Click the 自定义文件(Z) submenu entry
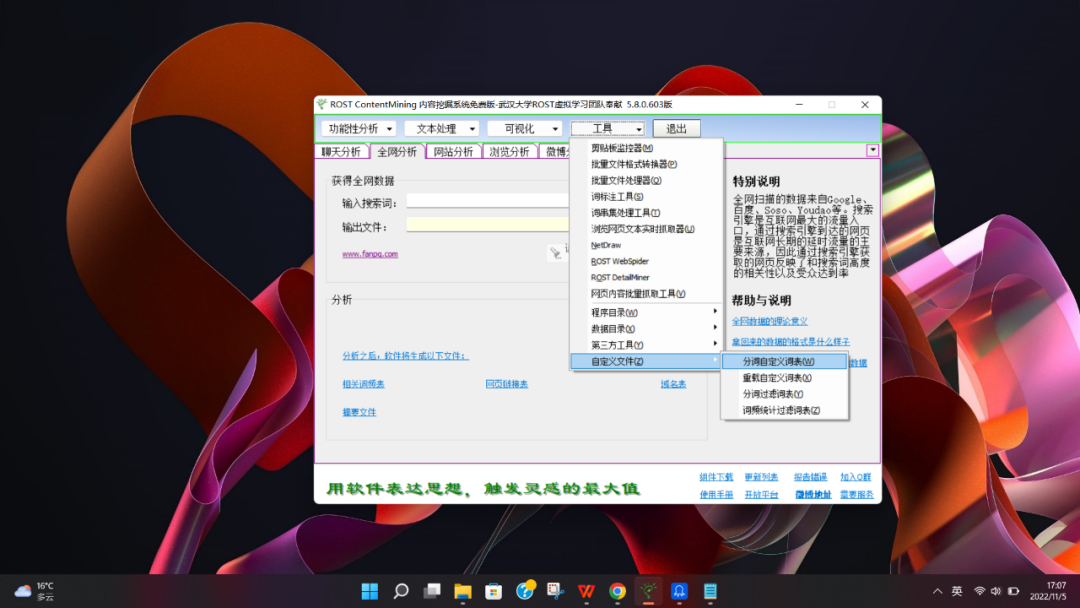Screen dimensions: 1080x608 pyautogui.click(x=646, y=361)
